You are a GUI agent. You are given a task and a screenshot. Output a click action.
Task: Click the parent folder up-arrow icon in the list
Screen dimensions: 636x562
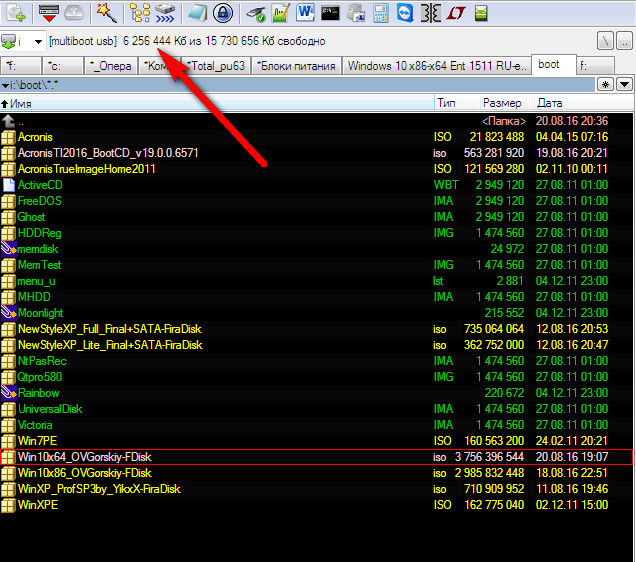[8, 121]
